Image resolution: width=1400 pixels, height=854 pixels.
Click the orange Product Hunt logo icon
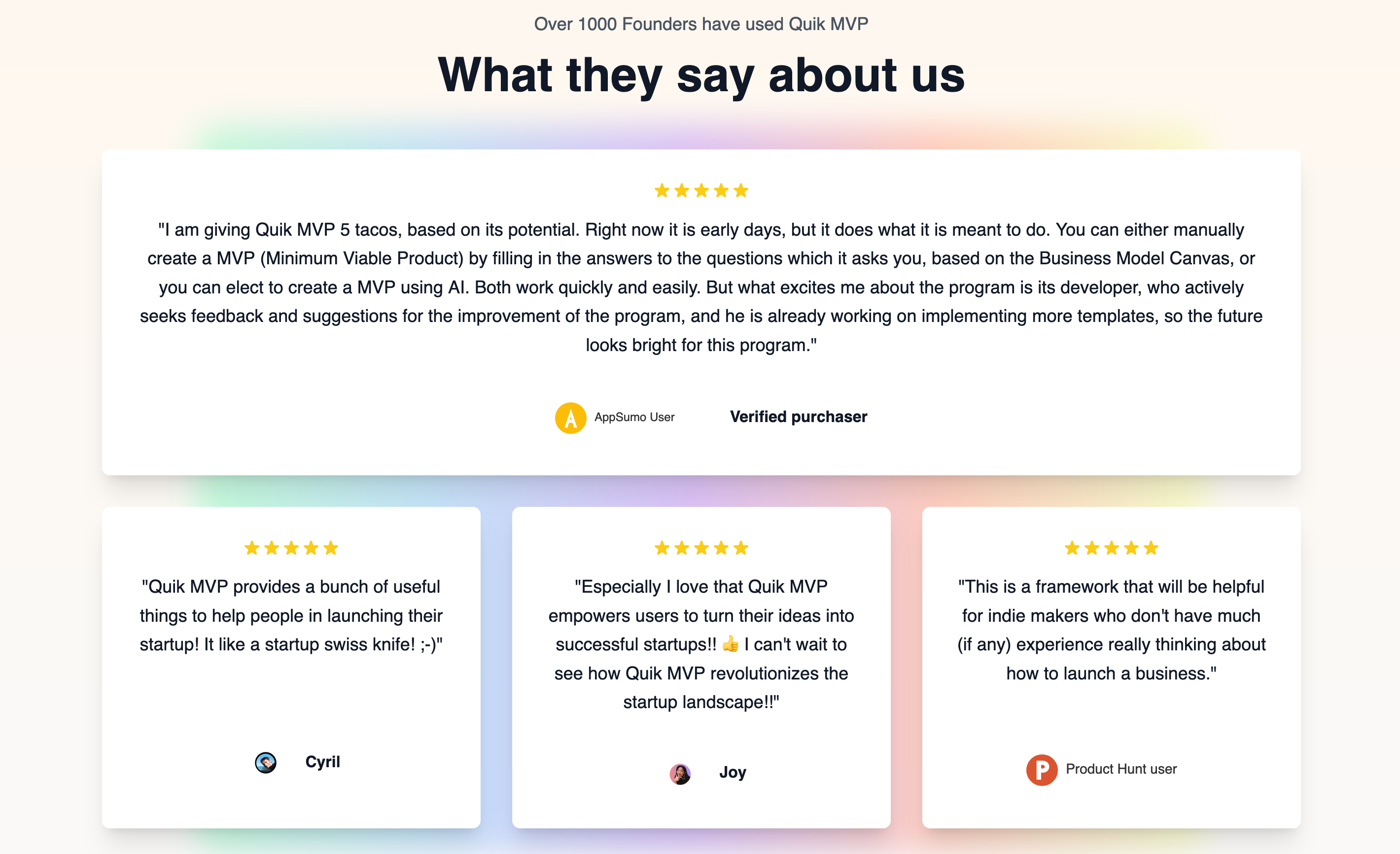pyautogui.click(x=1042, y=769)
